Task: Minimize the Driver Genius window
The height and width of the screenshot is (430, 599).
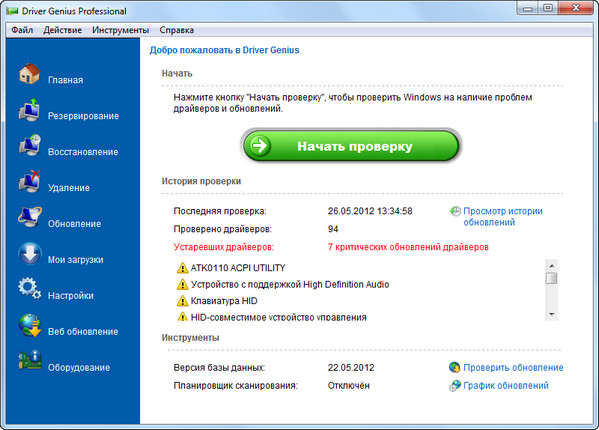Action: pyautogui.click(x=528, y=8)
